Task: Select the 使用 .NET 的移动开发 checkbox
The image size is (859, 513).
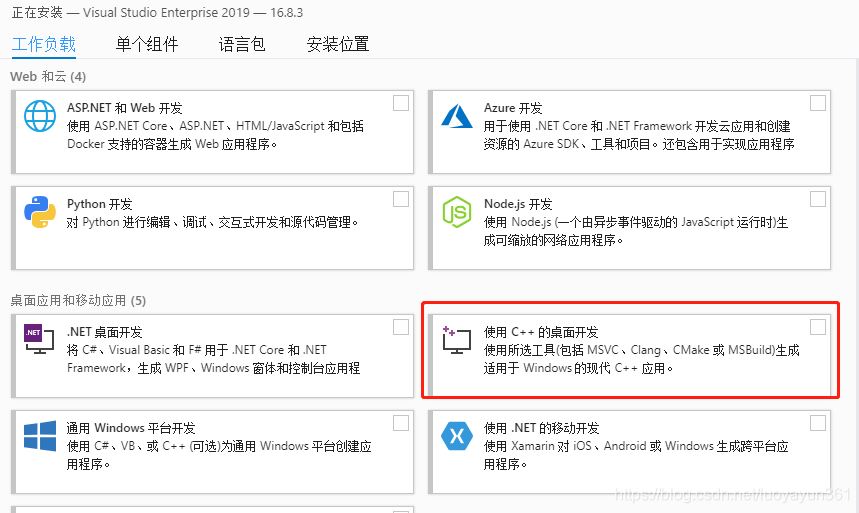Action: (x=818, y=423)
